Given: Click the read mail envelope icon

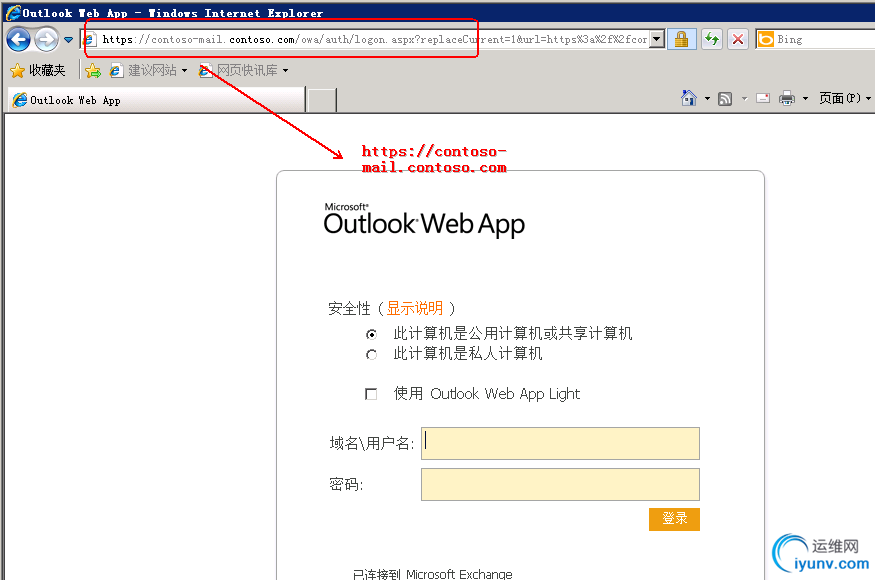Looking at the screenshot, I should click(x=763, y=98).
